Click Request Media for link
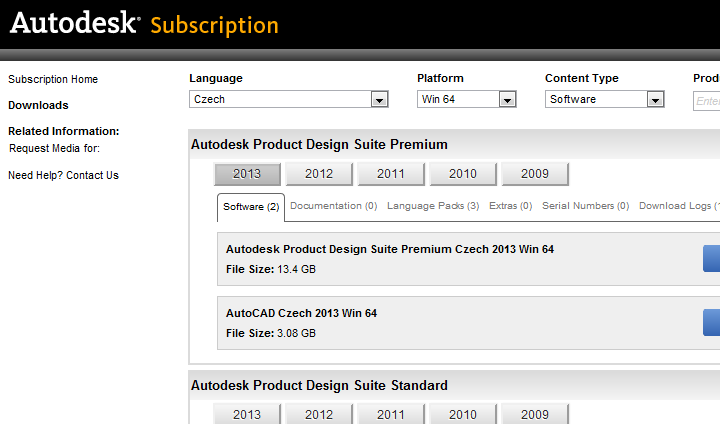Viewport: 720px width, 424px height. pos(54,148)
